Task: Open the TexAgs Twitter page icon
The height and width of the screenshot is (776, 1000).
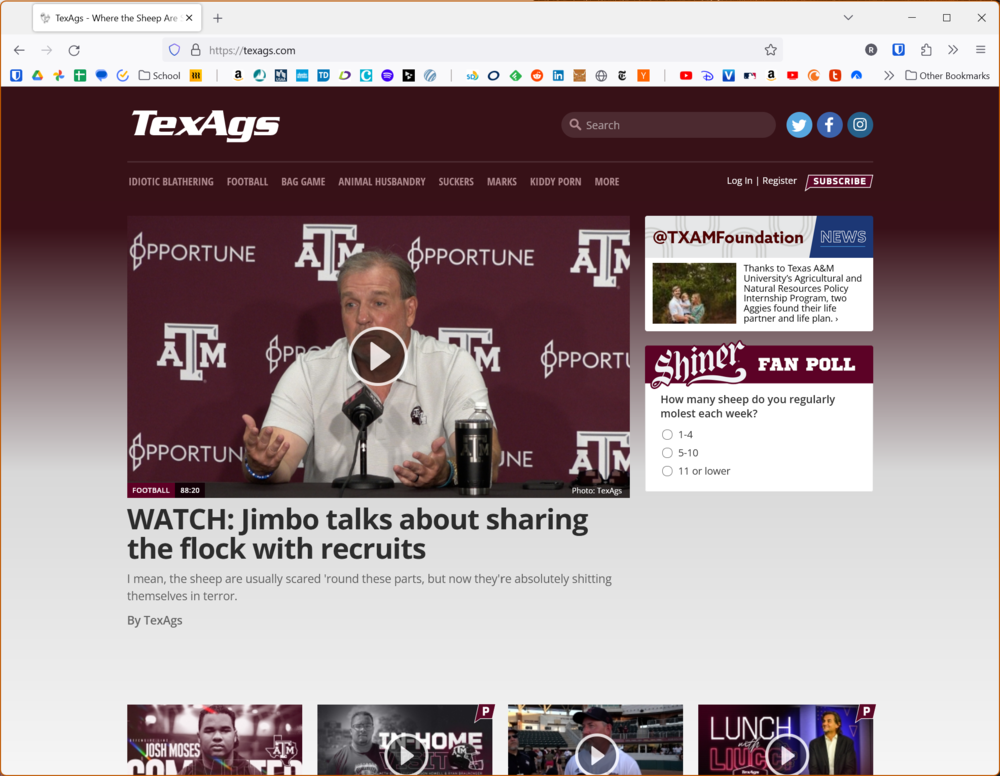Action: tap(799, 125)
